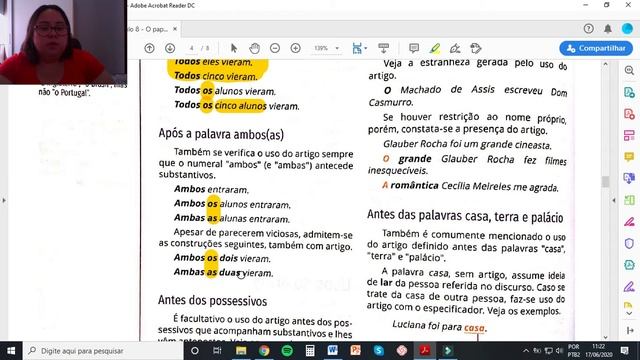The image size is (640, 360).
Task: Open the Combine Files tool in right pane
Action: click(x=629, y=178)
